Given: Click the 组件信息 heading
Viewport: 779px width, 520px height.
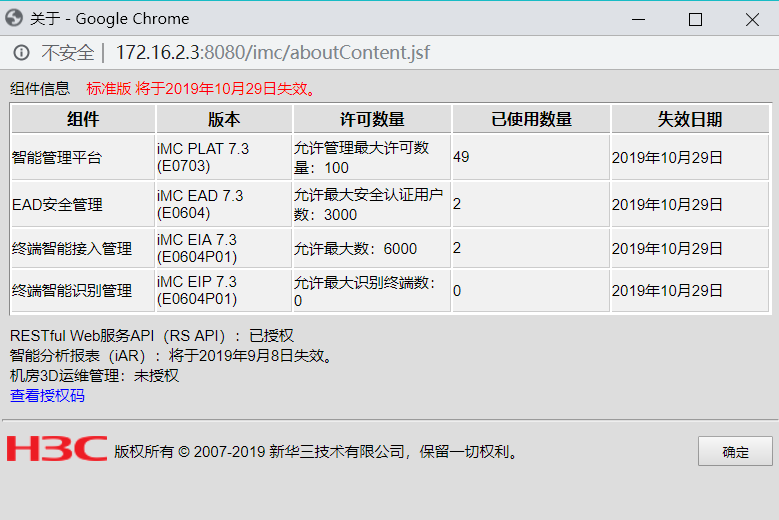Looking at the screenshot, I should [40, 88].
